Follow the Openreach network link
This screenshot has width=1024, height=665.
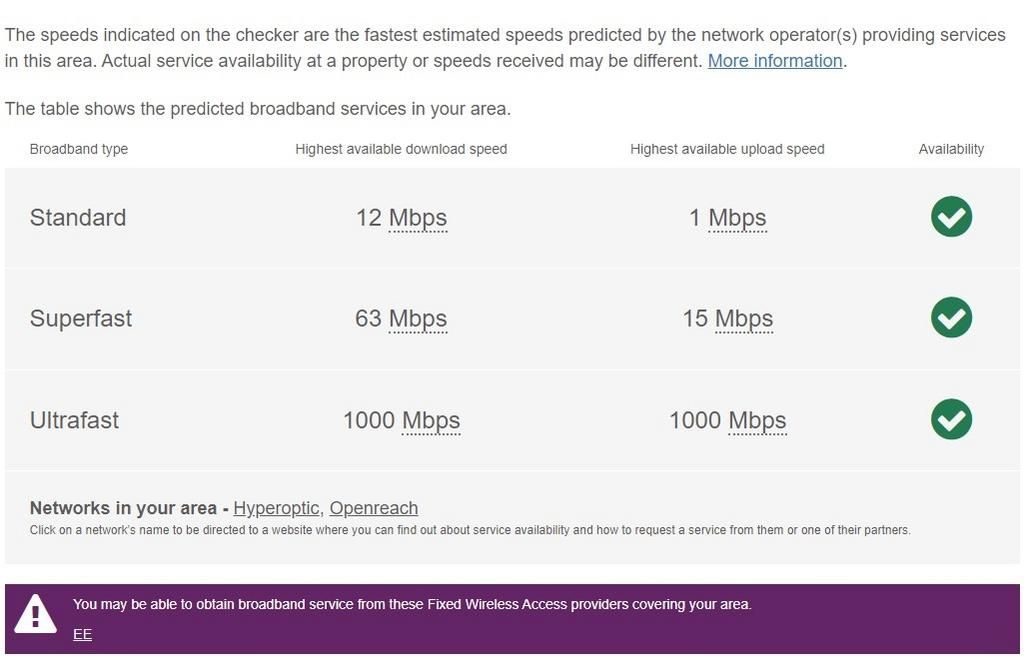[x=374, y=508]
